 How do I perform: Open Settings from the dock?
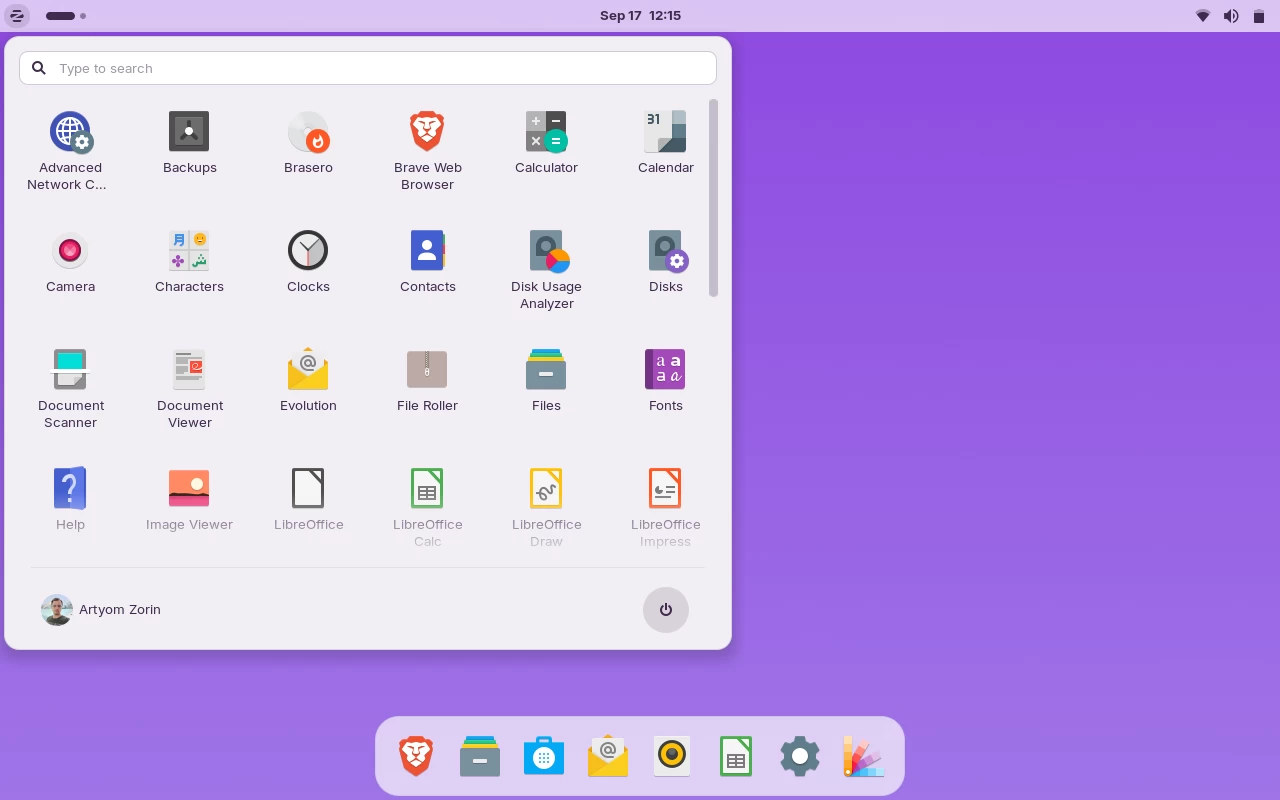pos(799,756)
